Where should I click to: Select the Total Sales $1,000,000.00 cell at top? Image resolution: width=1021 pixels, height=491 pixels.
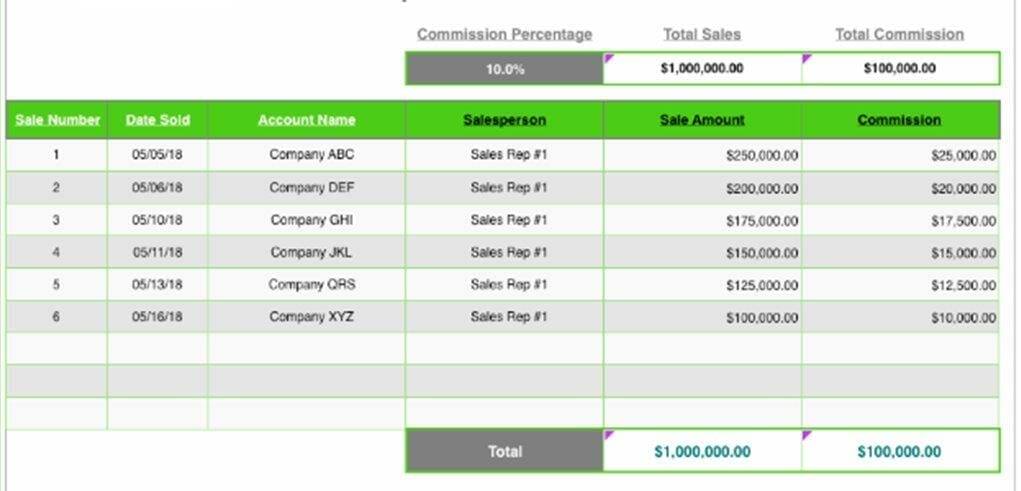click(702, 69)
